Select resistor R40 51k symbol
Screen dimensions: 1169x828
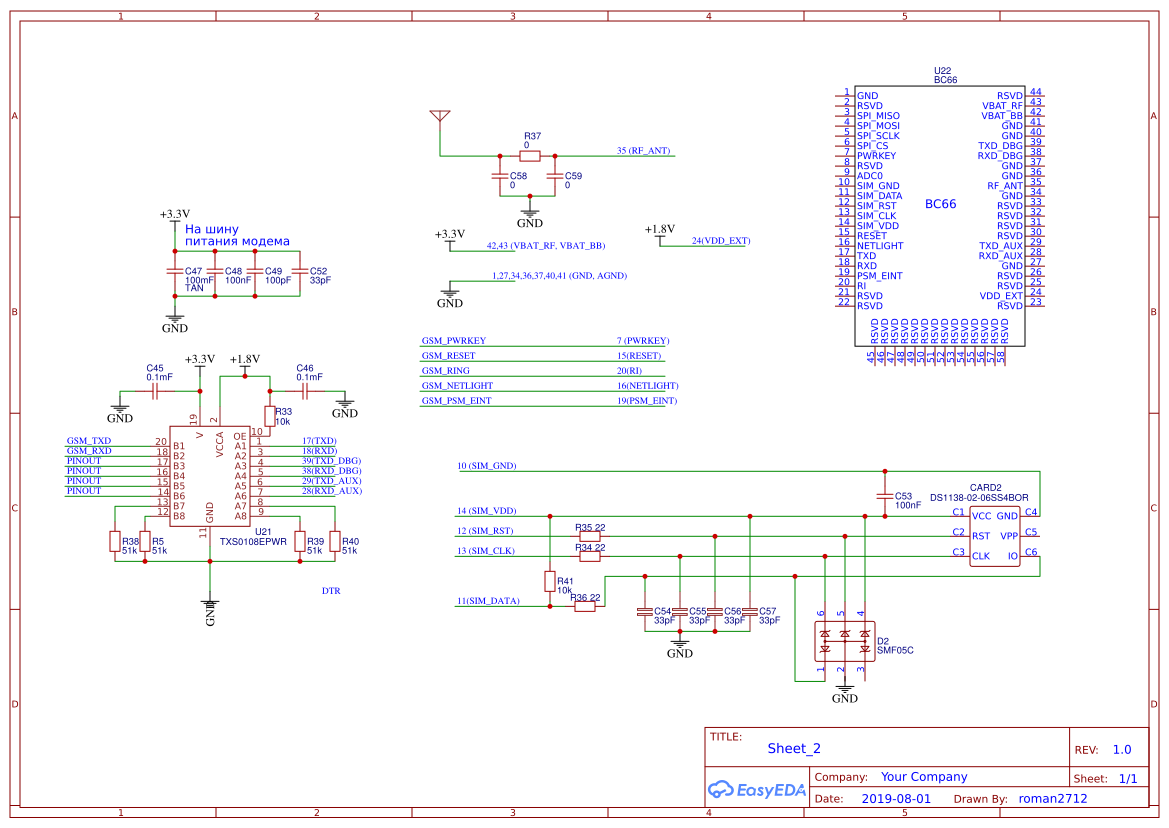tap(335, 541)
